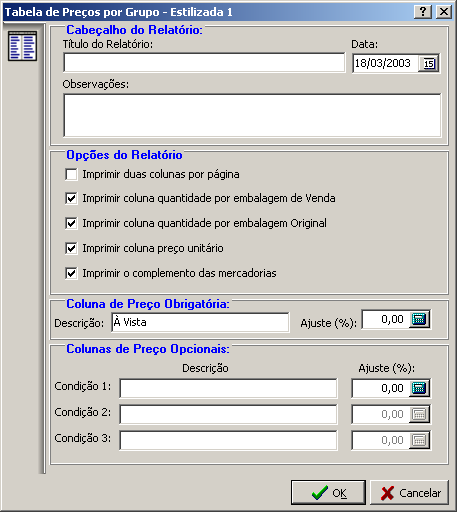Click inside the Observações text area

252,115
